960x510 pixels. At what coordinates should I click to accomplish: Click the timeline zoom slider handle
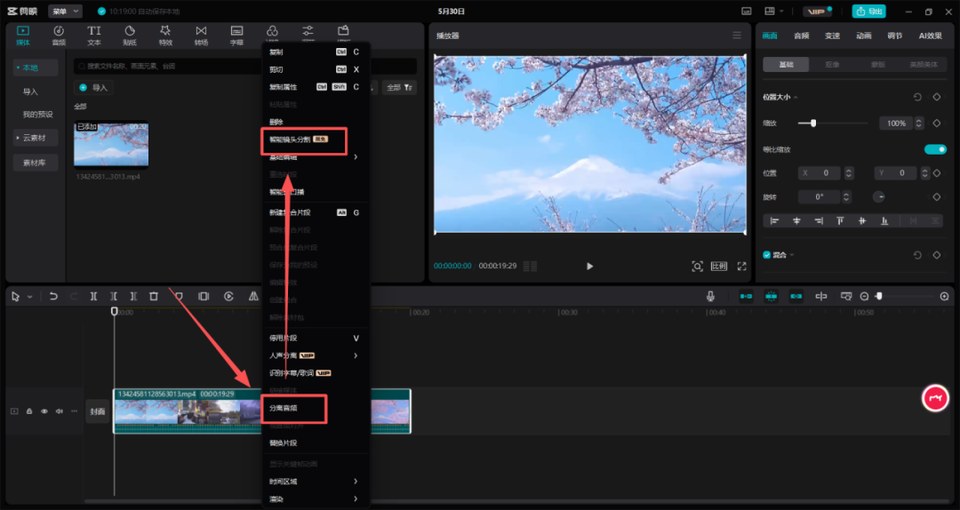pyautogui.click(x=879, y=296)
